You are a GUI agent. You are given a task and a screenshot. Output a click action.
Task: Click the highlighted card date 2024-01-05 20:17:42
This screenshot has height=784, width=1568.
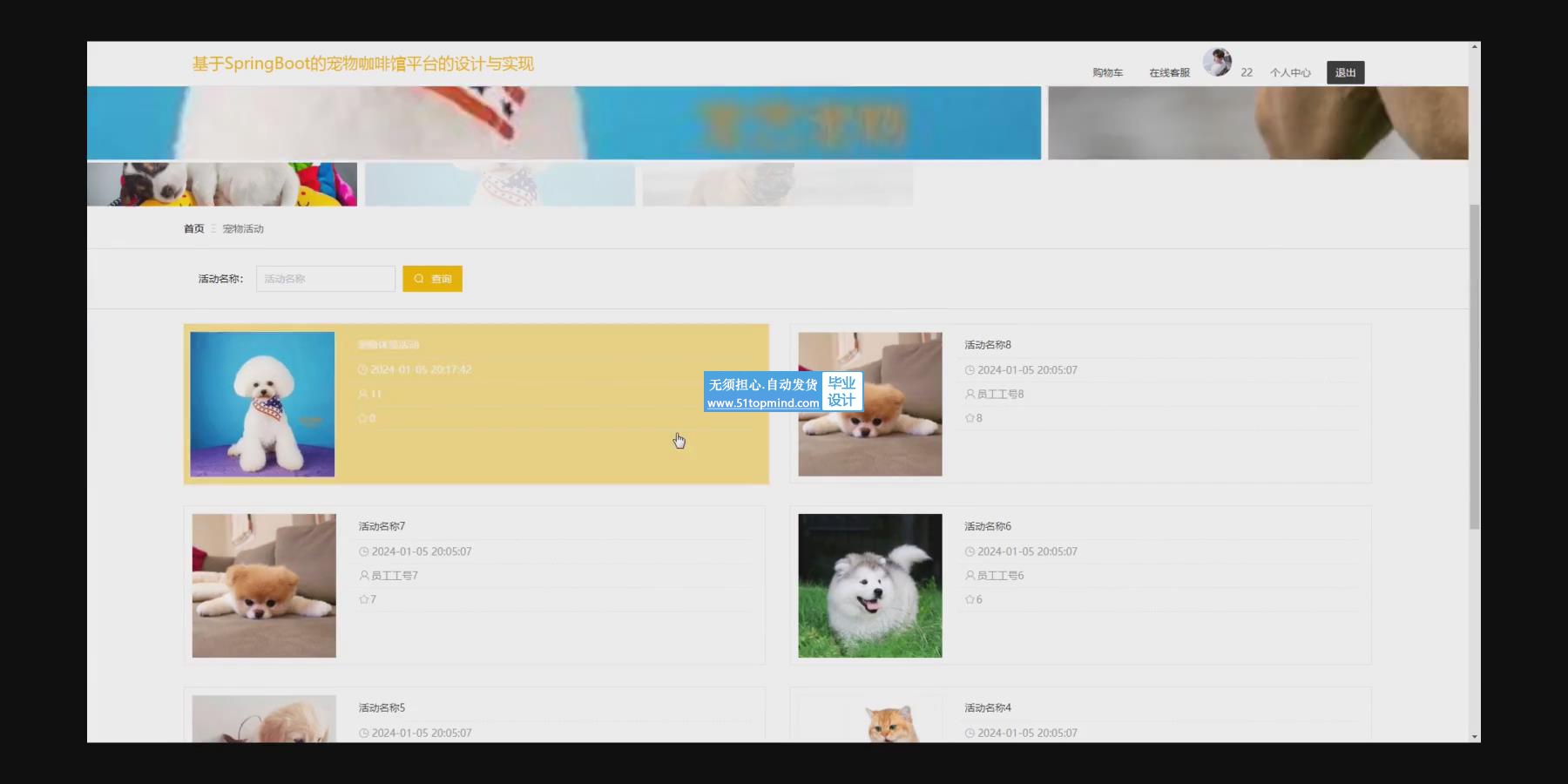[422, 370]
